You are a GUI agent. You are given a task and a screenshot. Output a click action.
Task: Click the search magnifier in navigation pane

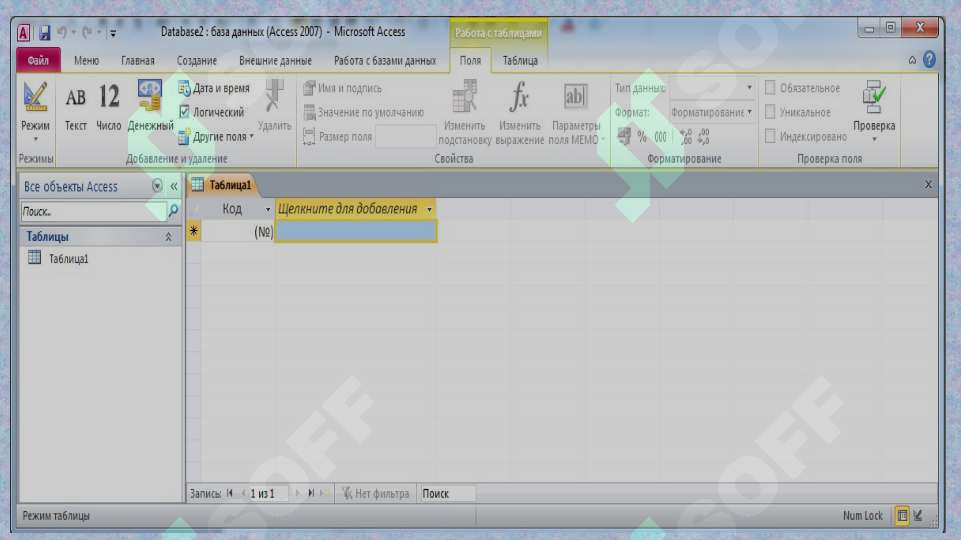point(173,211)
